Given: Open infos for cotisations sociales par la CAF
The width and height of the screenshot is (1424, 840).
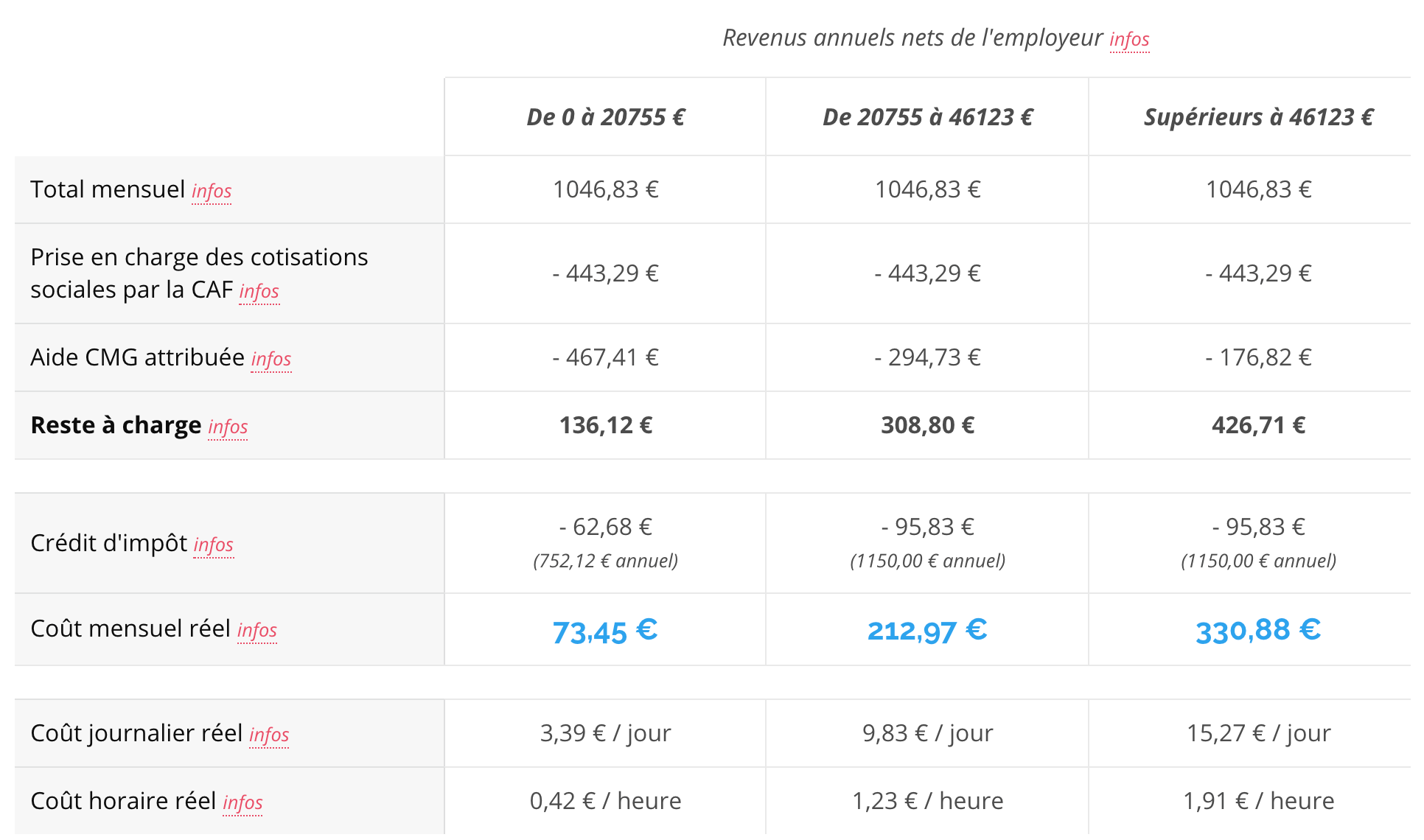Looking at the screenshot, I should [259, 291].
